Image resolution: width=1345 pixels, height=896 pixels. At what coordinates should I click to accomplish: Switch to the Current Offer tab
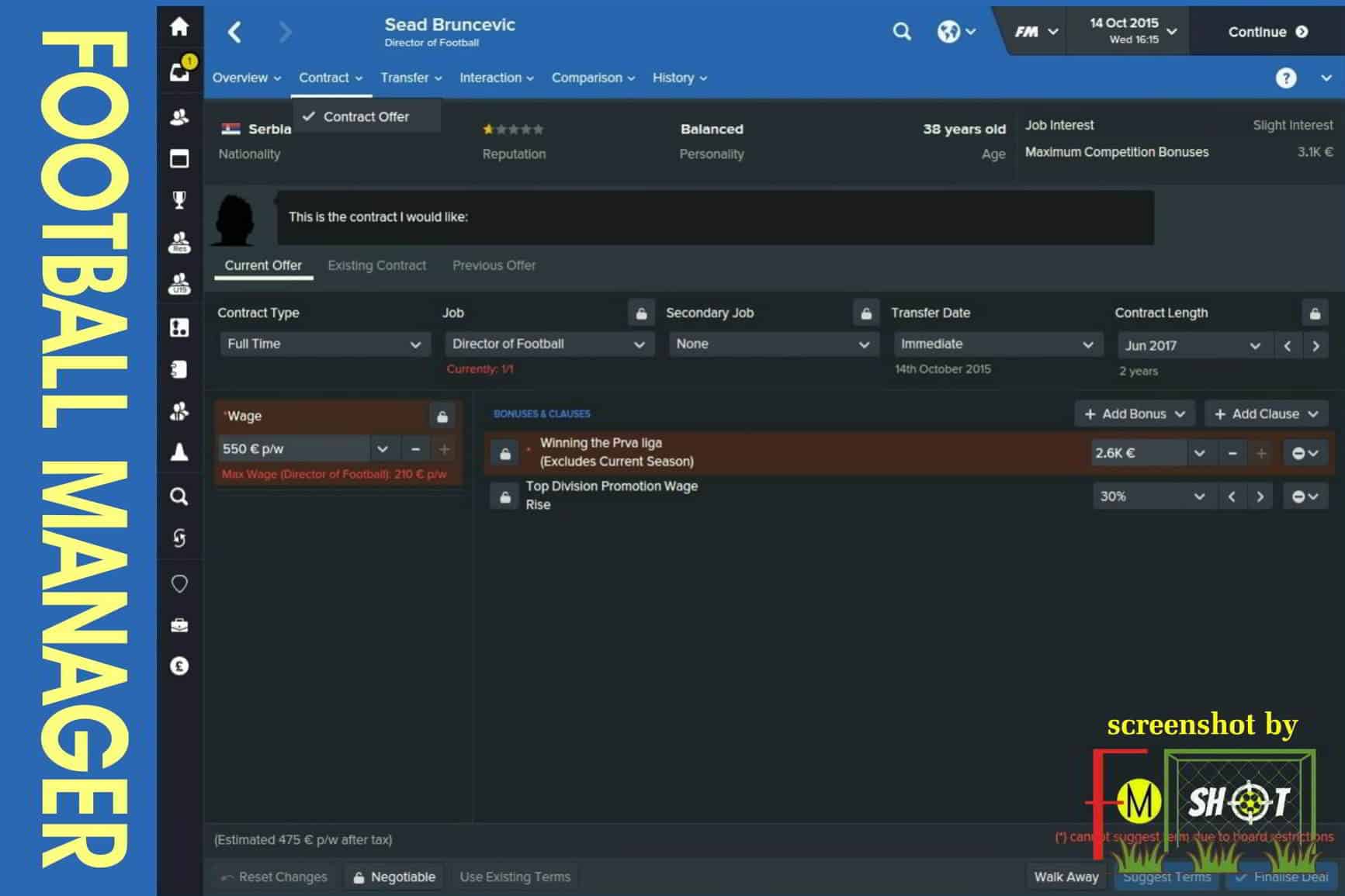coord(263,266)
